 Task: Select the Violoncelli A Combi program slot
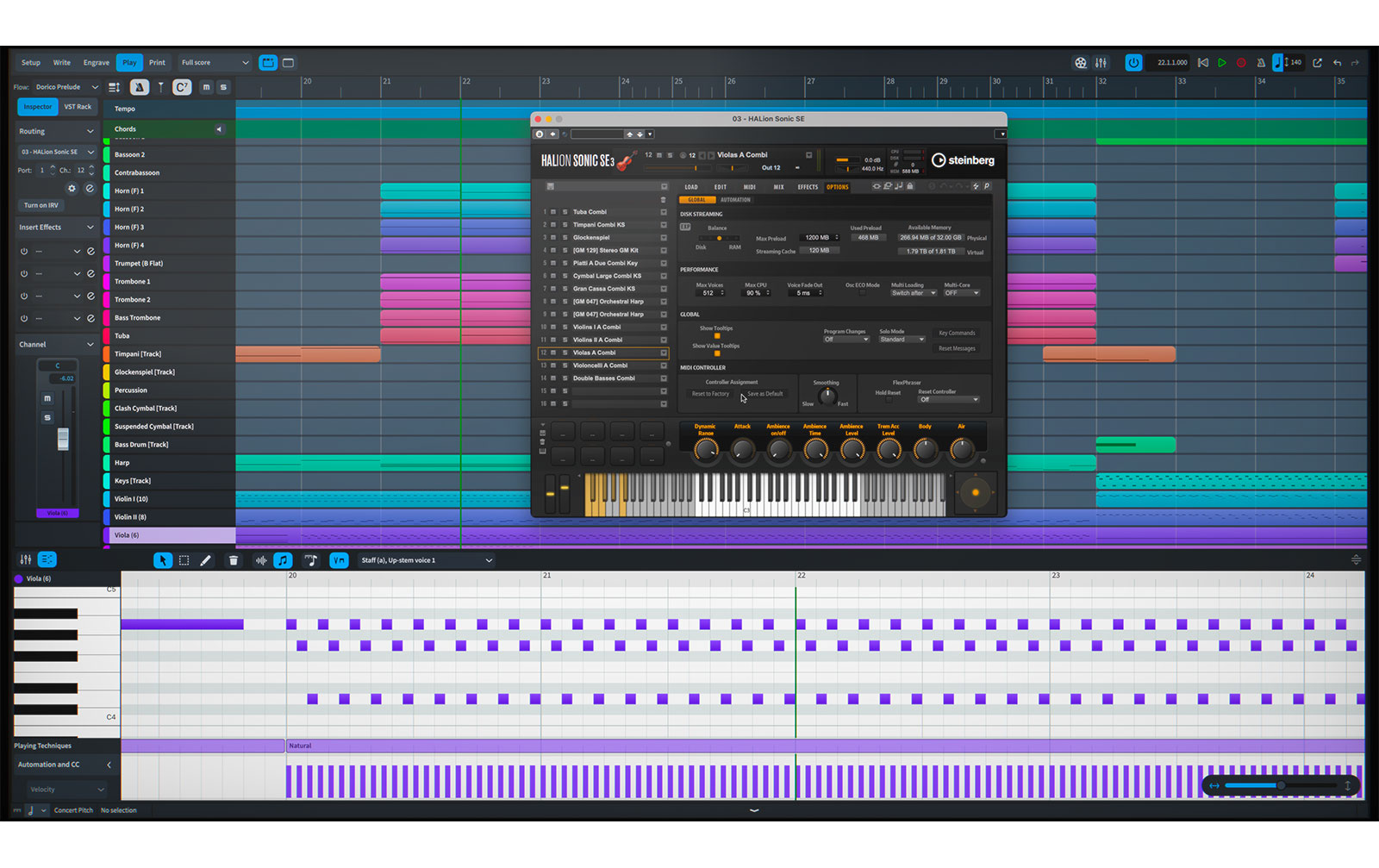coord(602,365)
